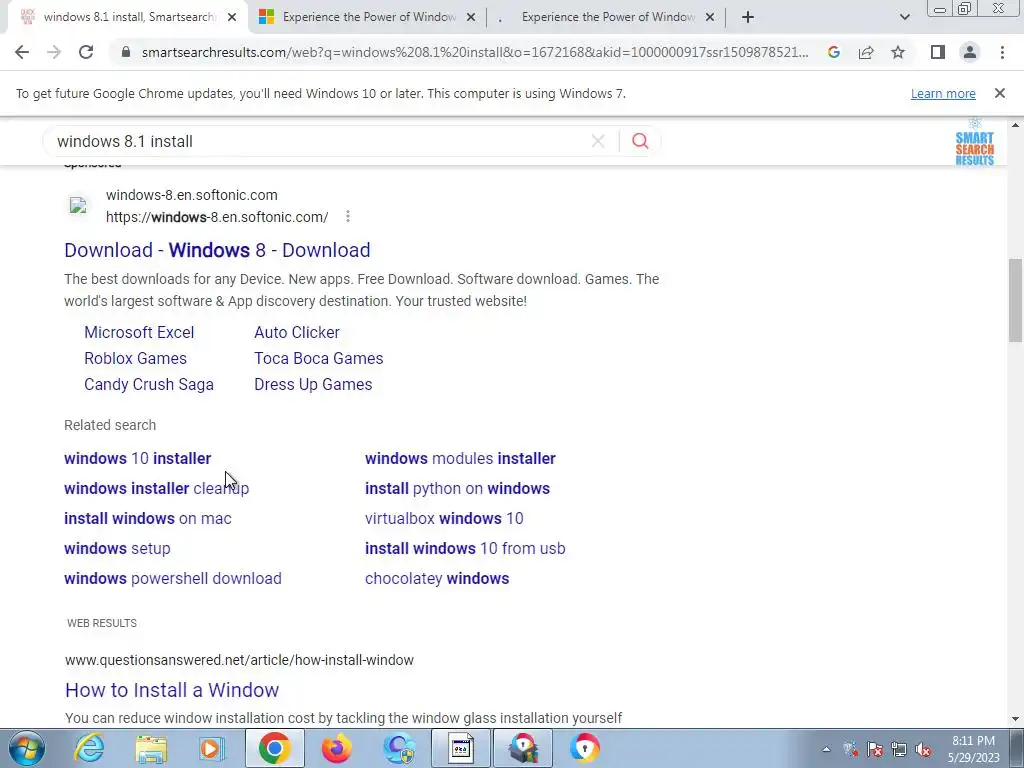Viewport: 1024px width, 768px height.
Task: Open the Chrome profile menu
Action: [x=970, y=52]
